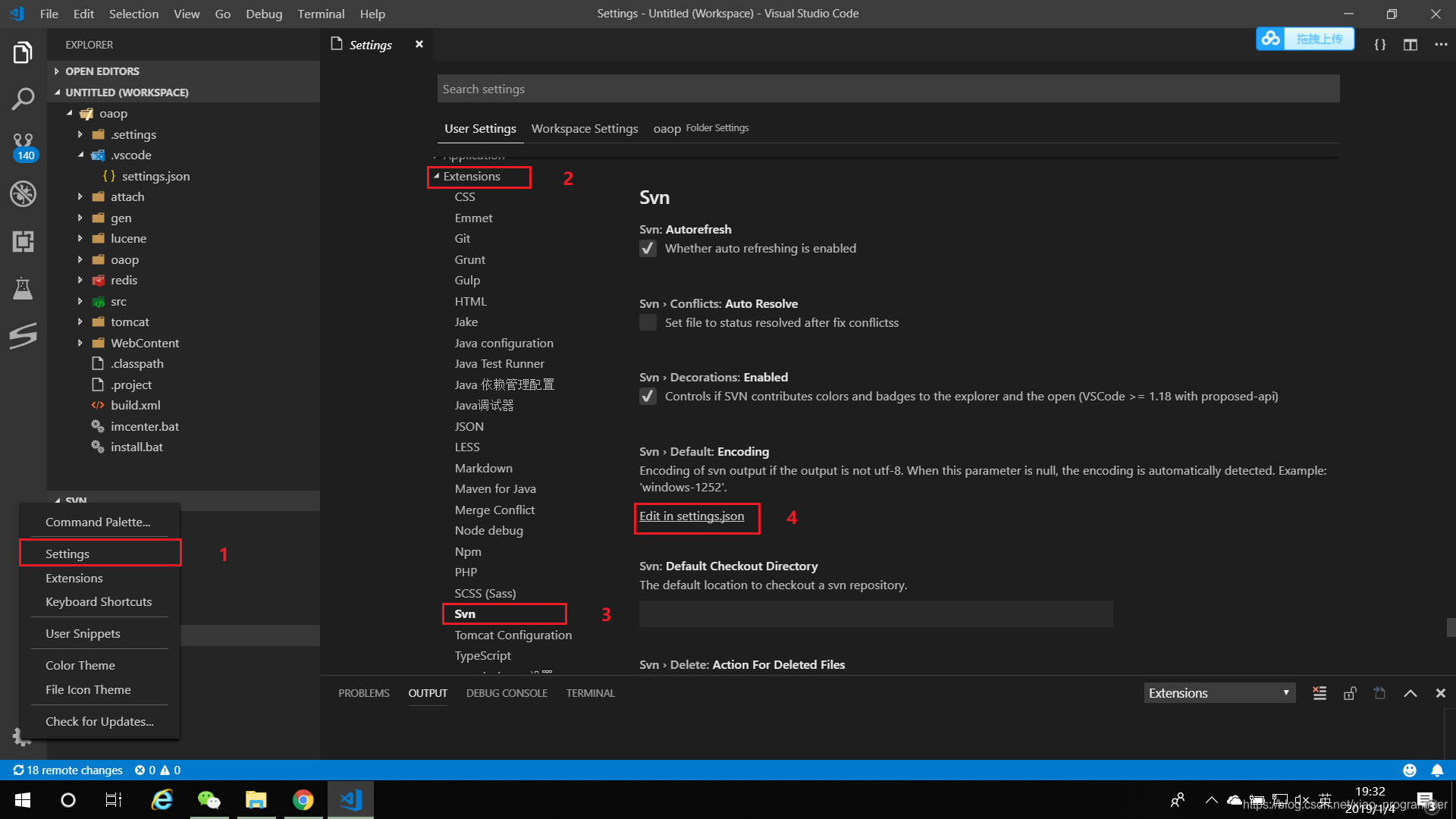Split the editor with split icon

[x=1410, y=45]
